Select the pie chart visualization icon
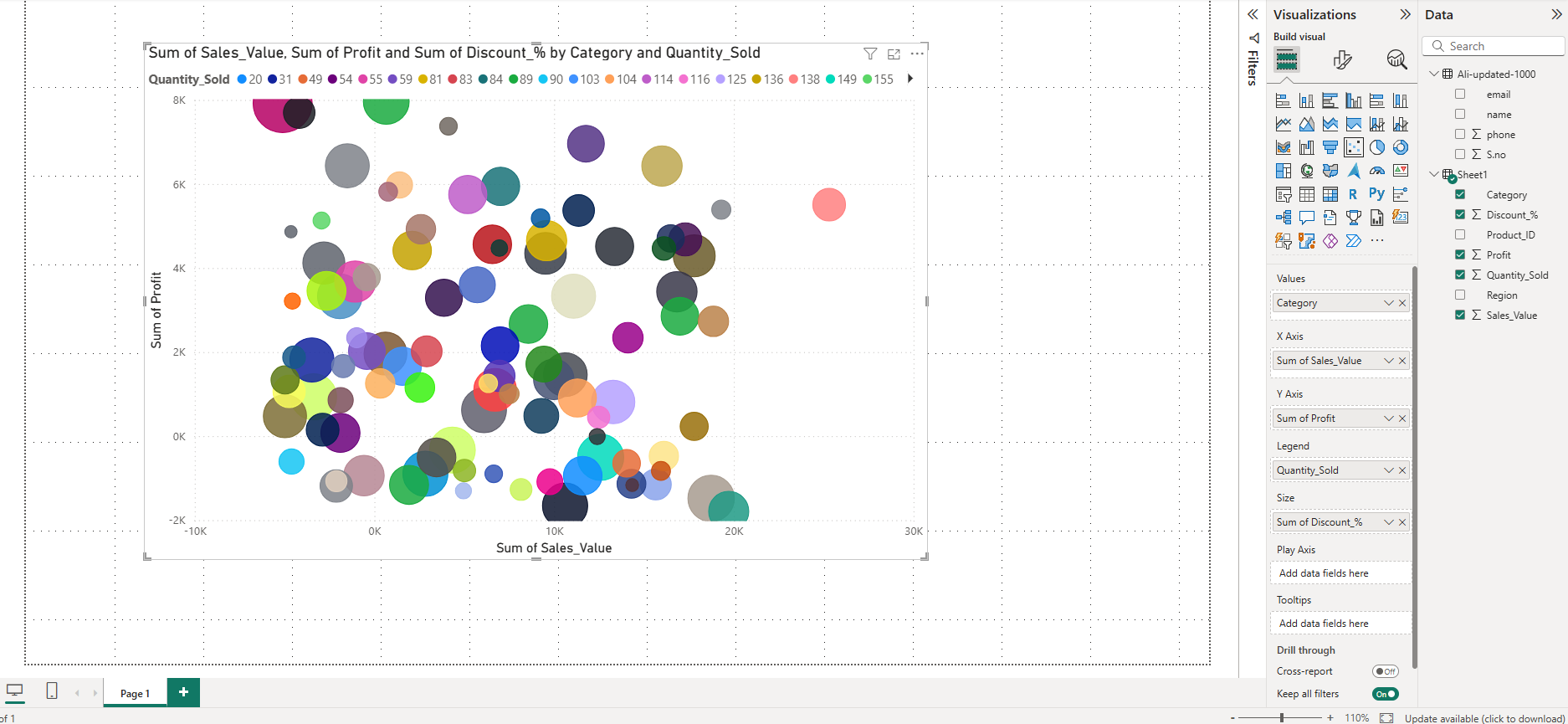Screen dimensions: 1568x724 point(1376,147)
